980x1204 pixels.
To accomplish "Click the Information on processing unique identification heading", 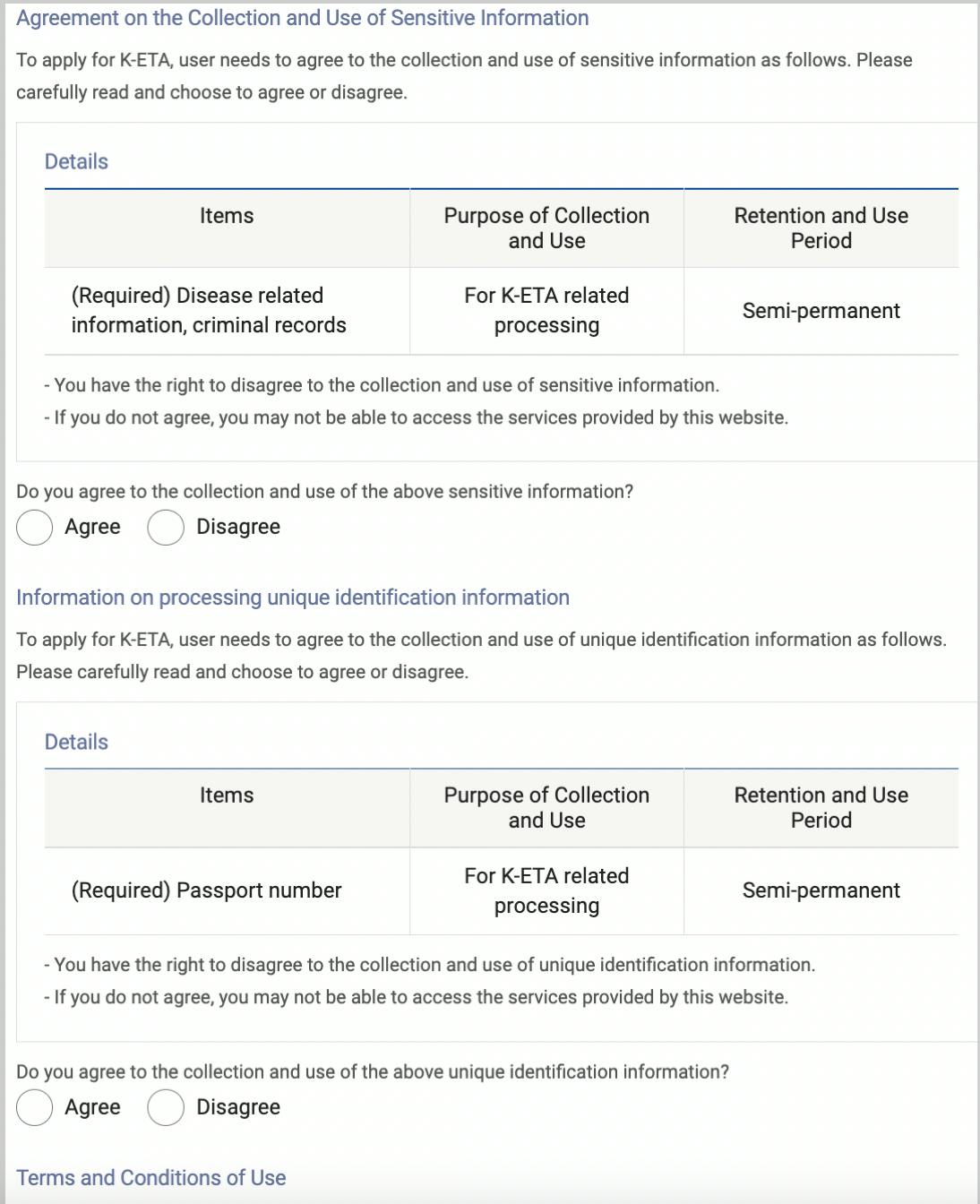I will [293, 598].
